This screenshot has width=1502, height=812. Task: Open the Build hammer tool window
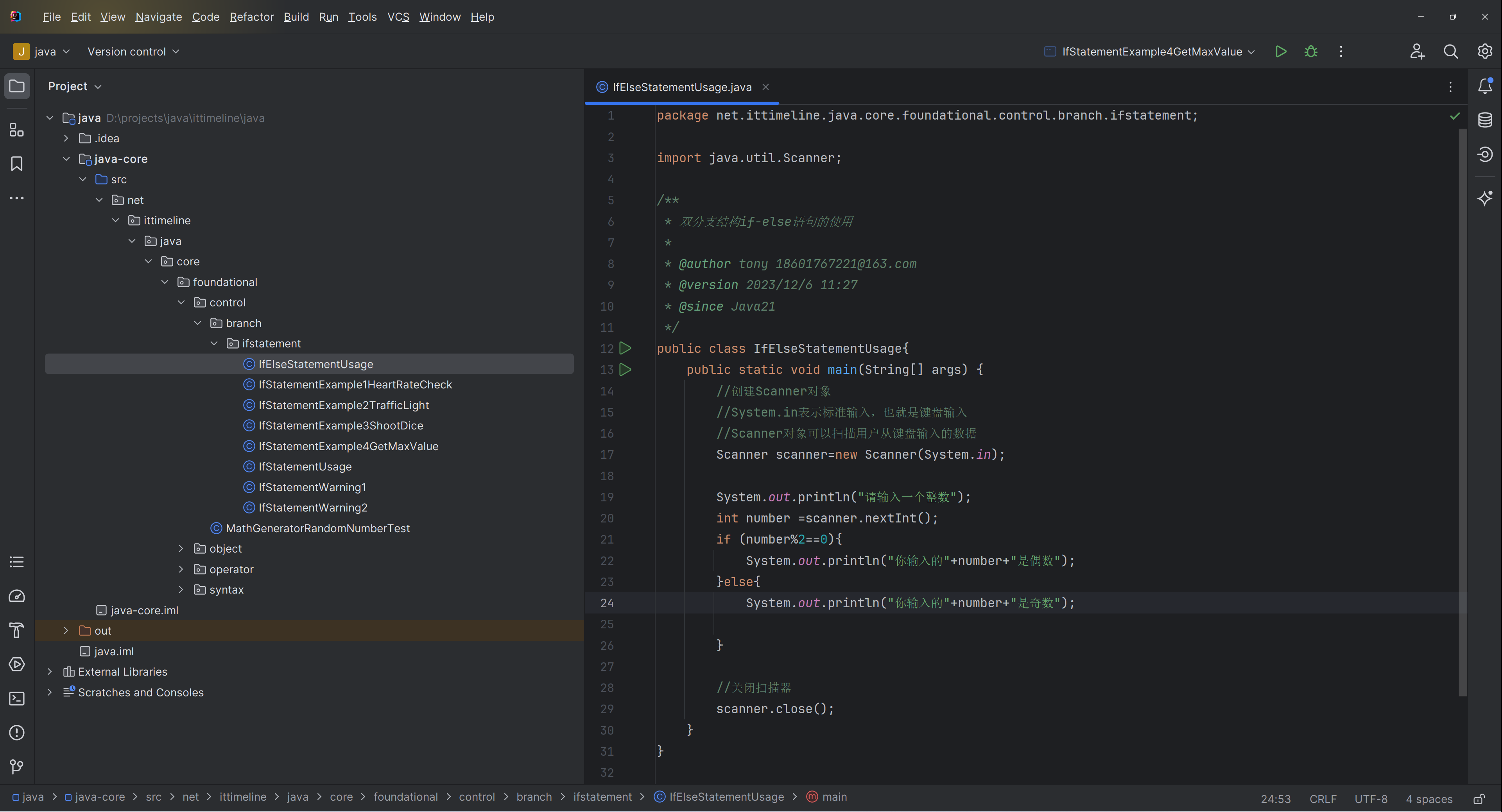tap(17, 630)
